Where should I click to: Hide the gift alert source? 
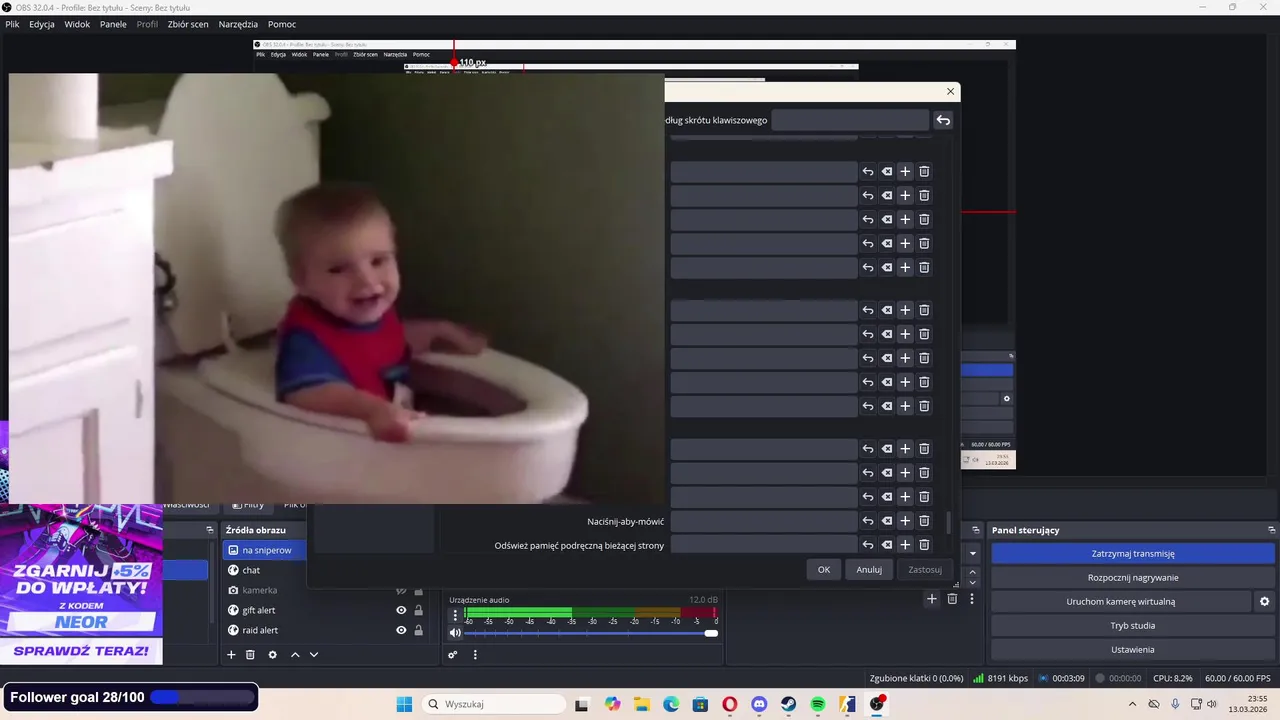pos(401,610)
